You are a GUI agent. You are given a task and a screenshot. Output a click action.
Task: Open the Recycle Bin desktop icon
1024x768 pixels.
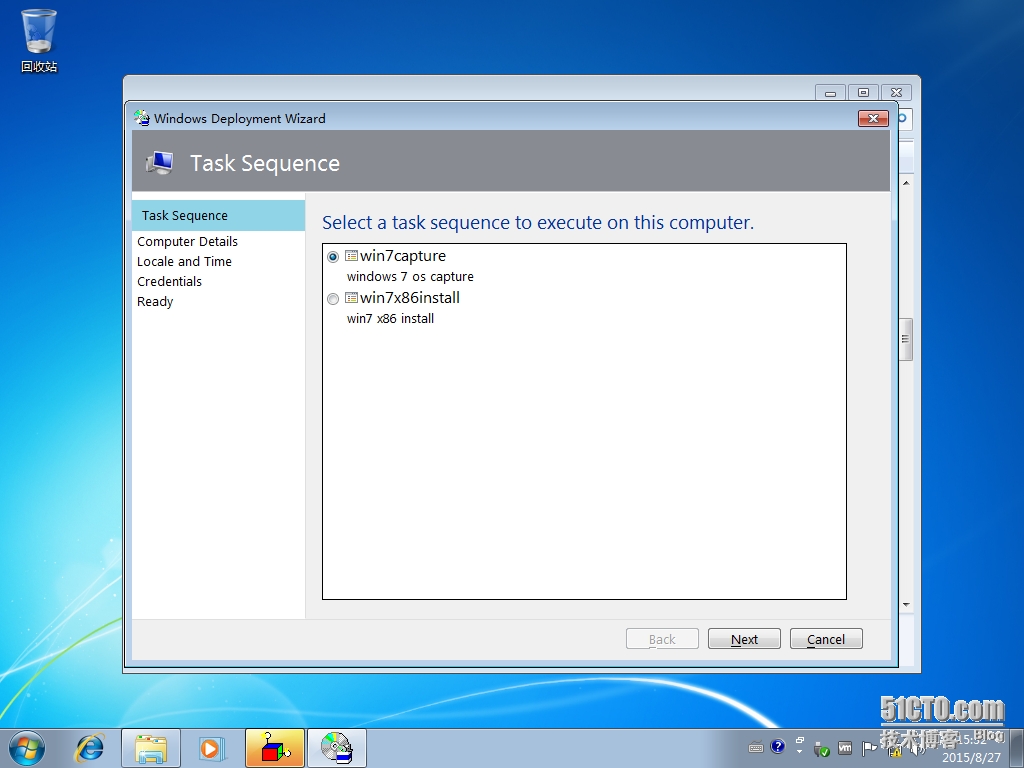tap(39, 40)
